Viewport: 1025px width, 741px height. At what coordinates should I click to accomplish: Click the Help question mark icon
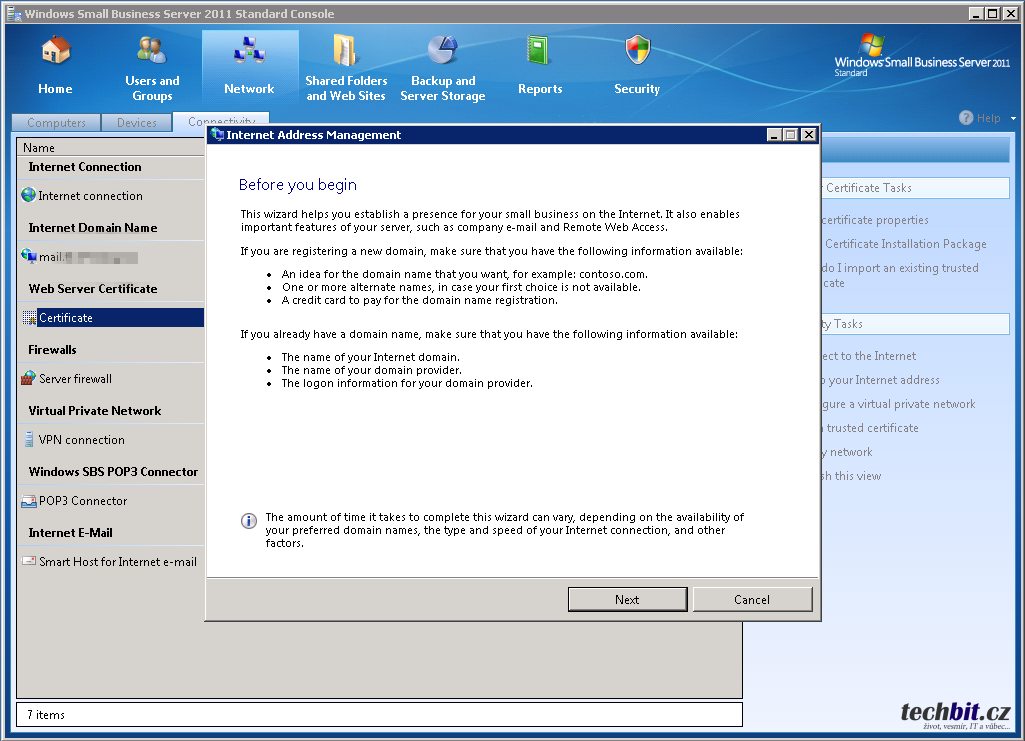coord(966,118)
